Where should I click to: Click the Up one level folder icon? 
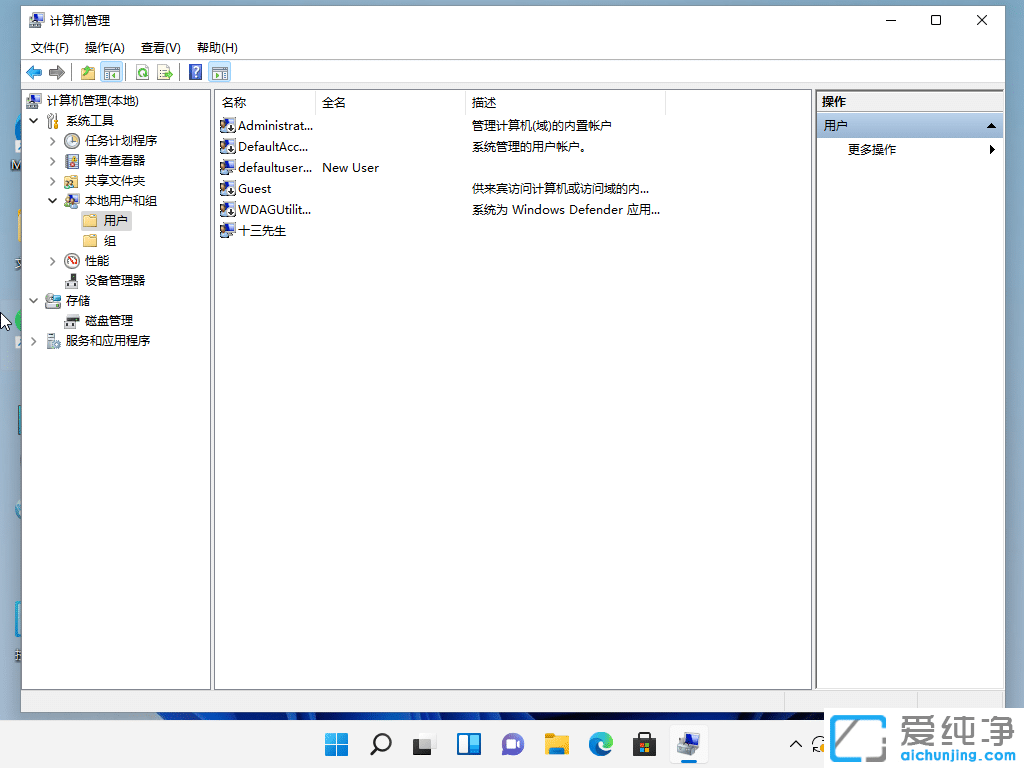87,71
